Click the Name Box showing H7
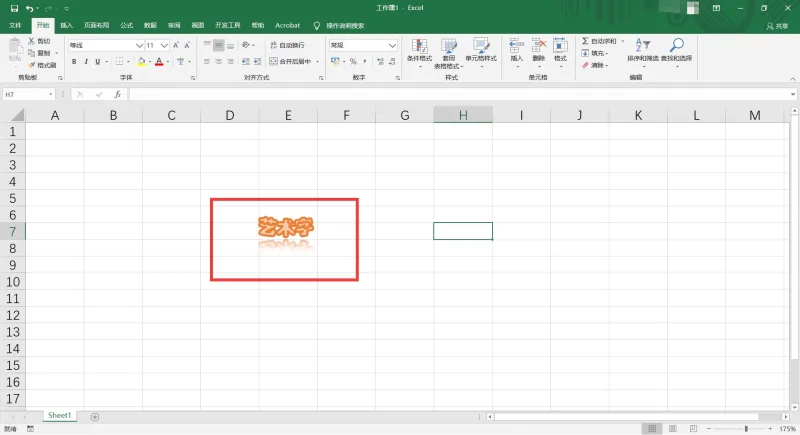The image size is (800, 435). pos(29,94)
